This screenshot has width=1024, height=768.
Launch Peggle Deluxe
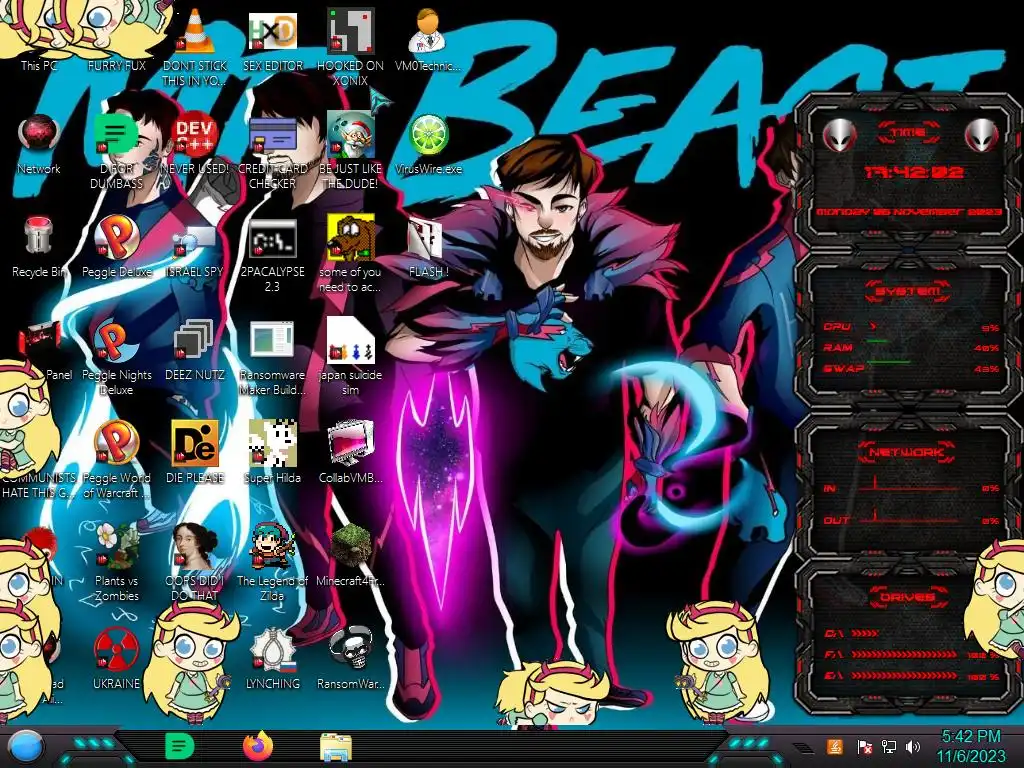click(x=116, y=237)
